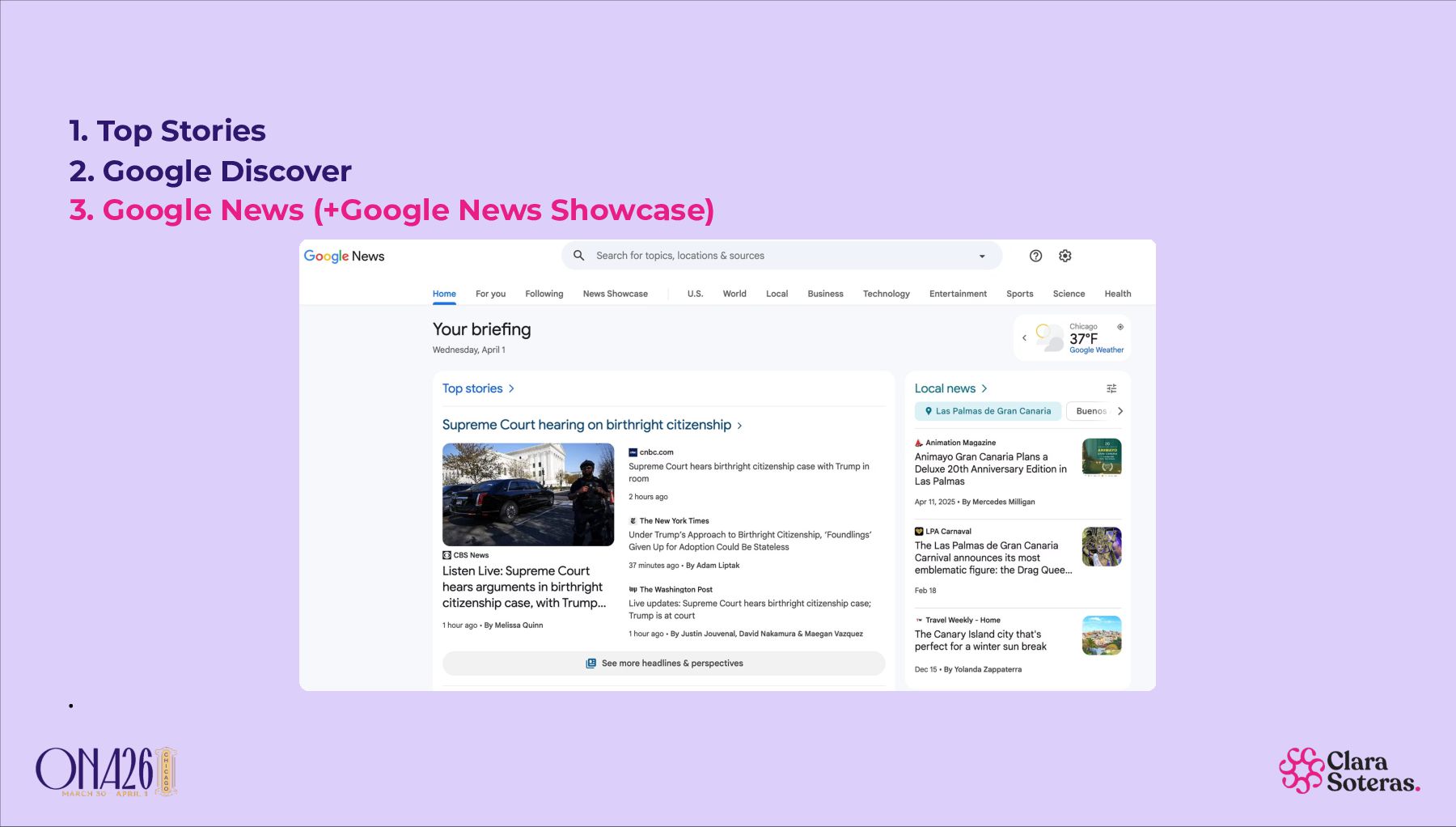Screen dimensions: 1456x827
Task: Open Top stories via its chevron
Action: (511, 389)
